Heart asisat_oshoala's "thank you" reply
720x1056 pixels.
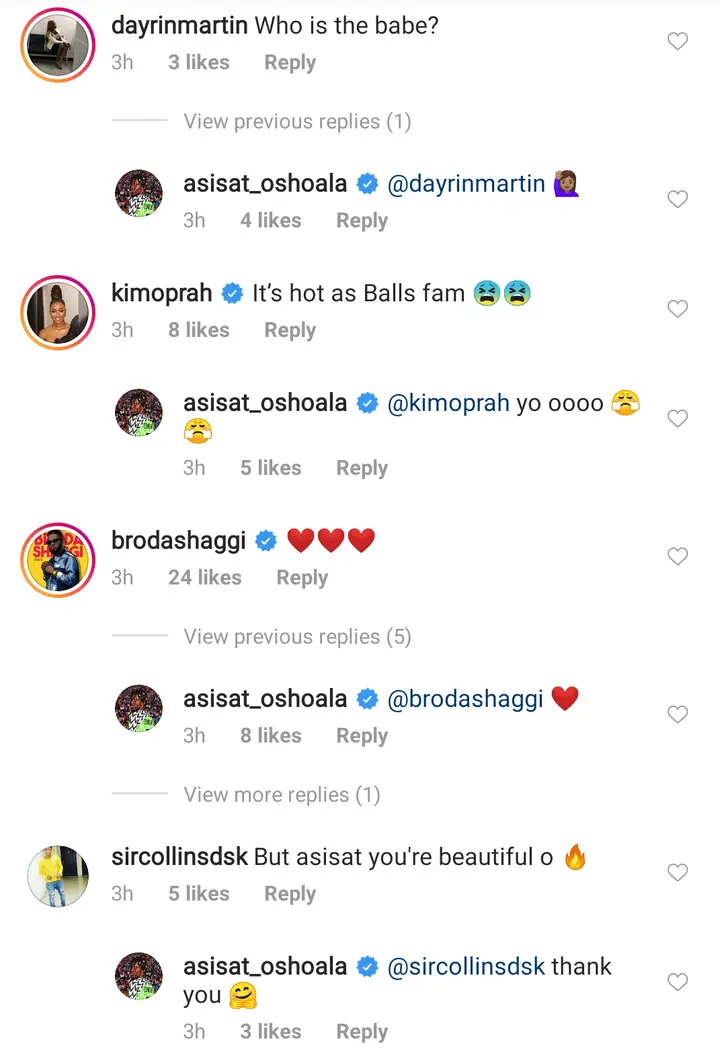coord(677,982)
